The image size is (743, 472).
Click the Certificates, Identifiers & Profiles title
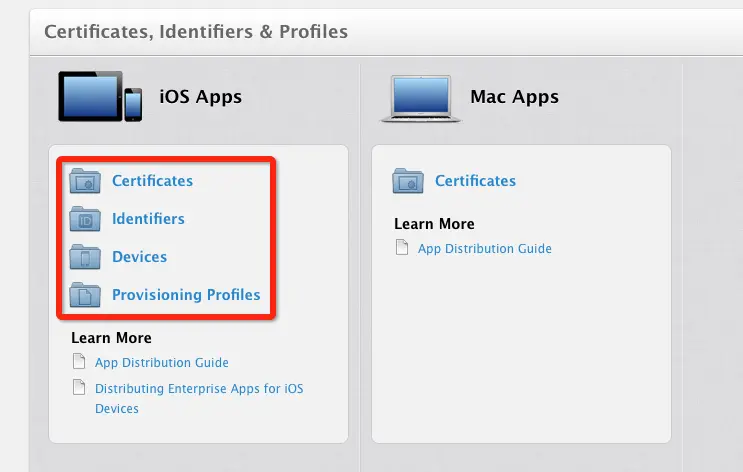point(196,32)
